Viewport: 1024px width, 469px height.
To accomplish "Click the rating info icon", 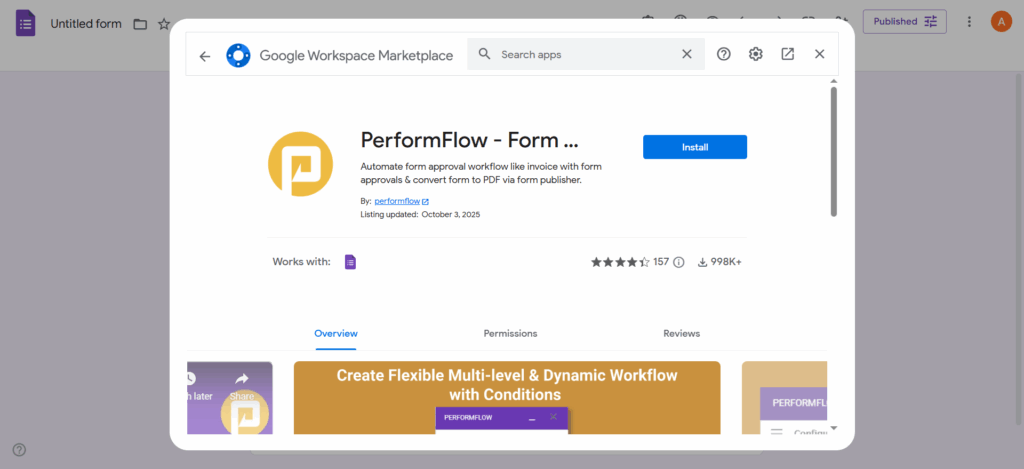I will coord(679,262).
